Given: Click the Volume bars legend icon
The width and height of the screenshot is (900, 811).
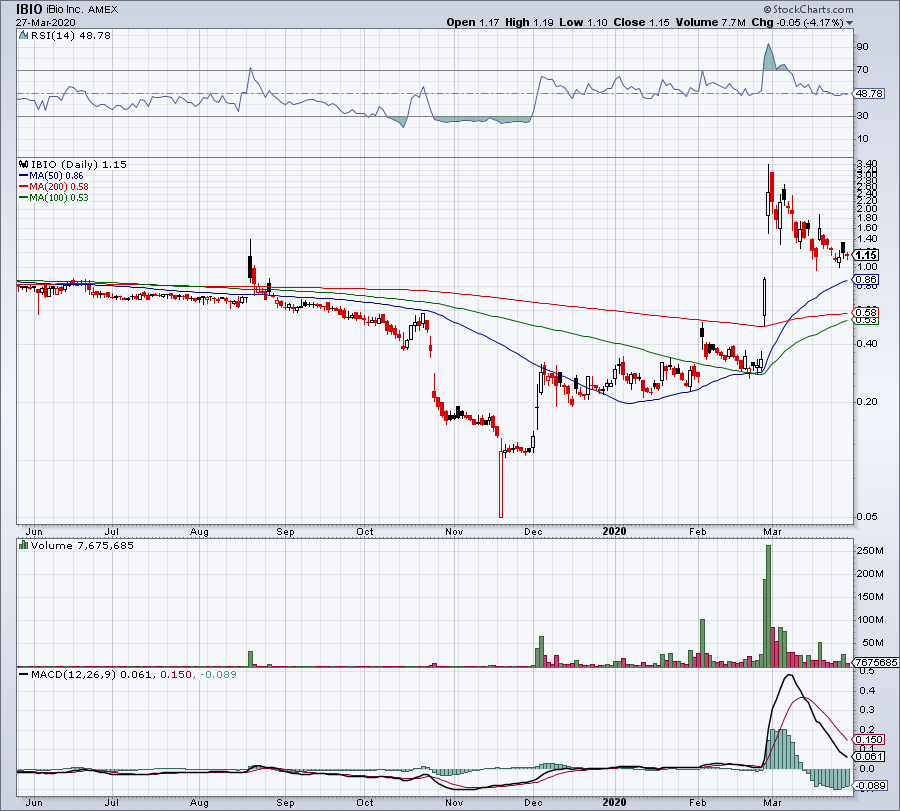Looking at the screenshot, I should coord(24,545).
